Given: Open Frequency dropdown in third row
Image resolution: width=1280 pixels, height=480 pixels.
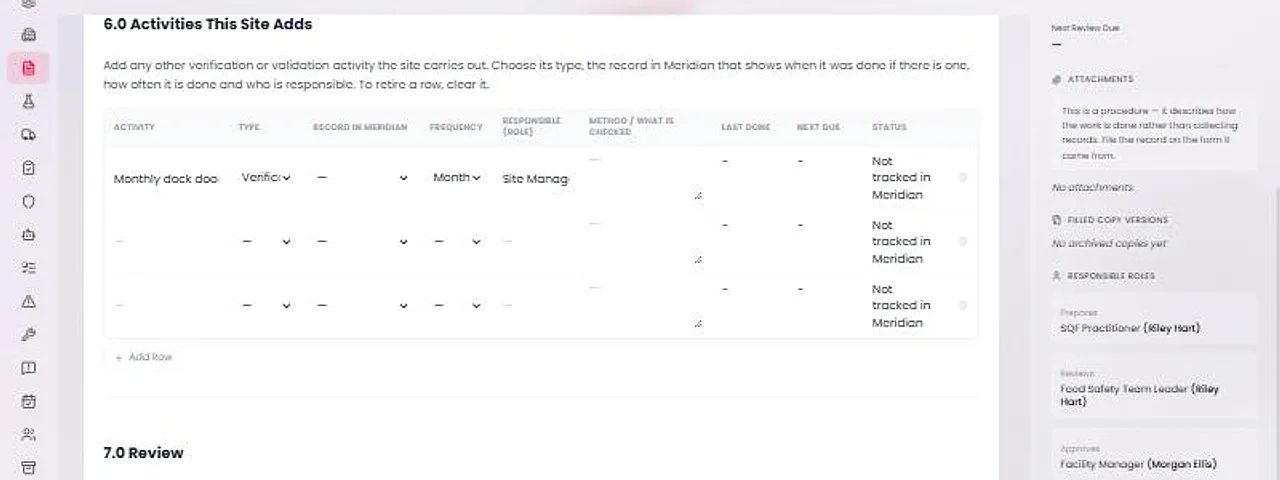Looking at the screenshot, I should point(457,305).
